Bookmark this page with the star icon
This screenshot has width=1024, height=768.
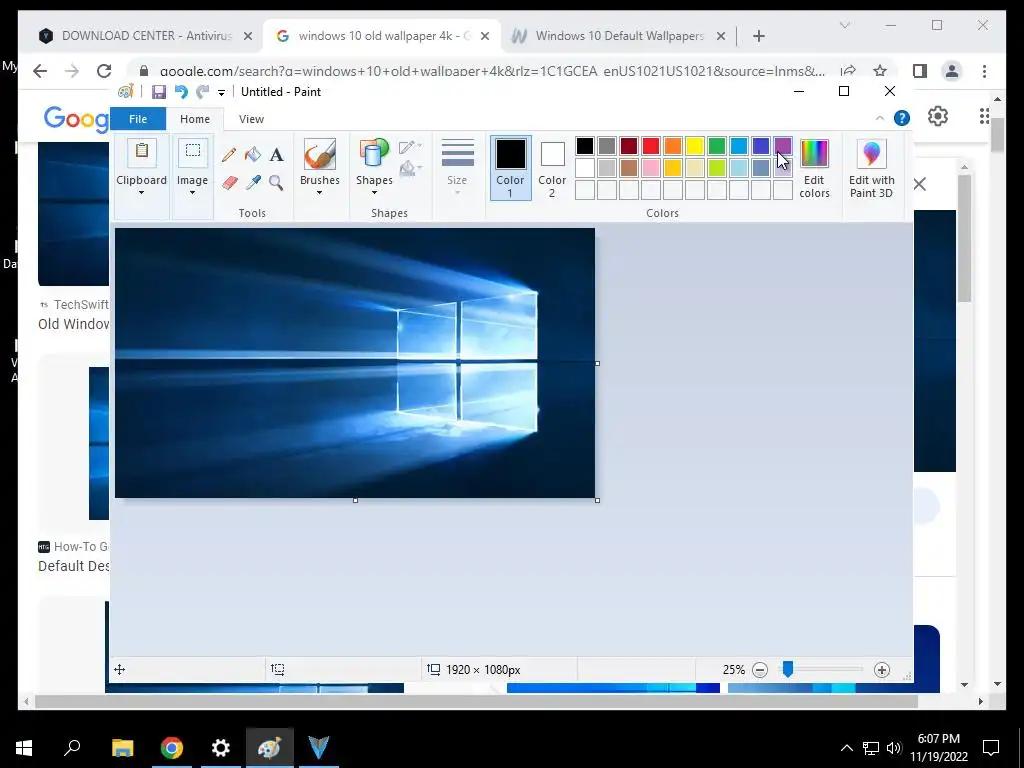click(880, 71)
